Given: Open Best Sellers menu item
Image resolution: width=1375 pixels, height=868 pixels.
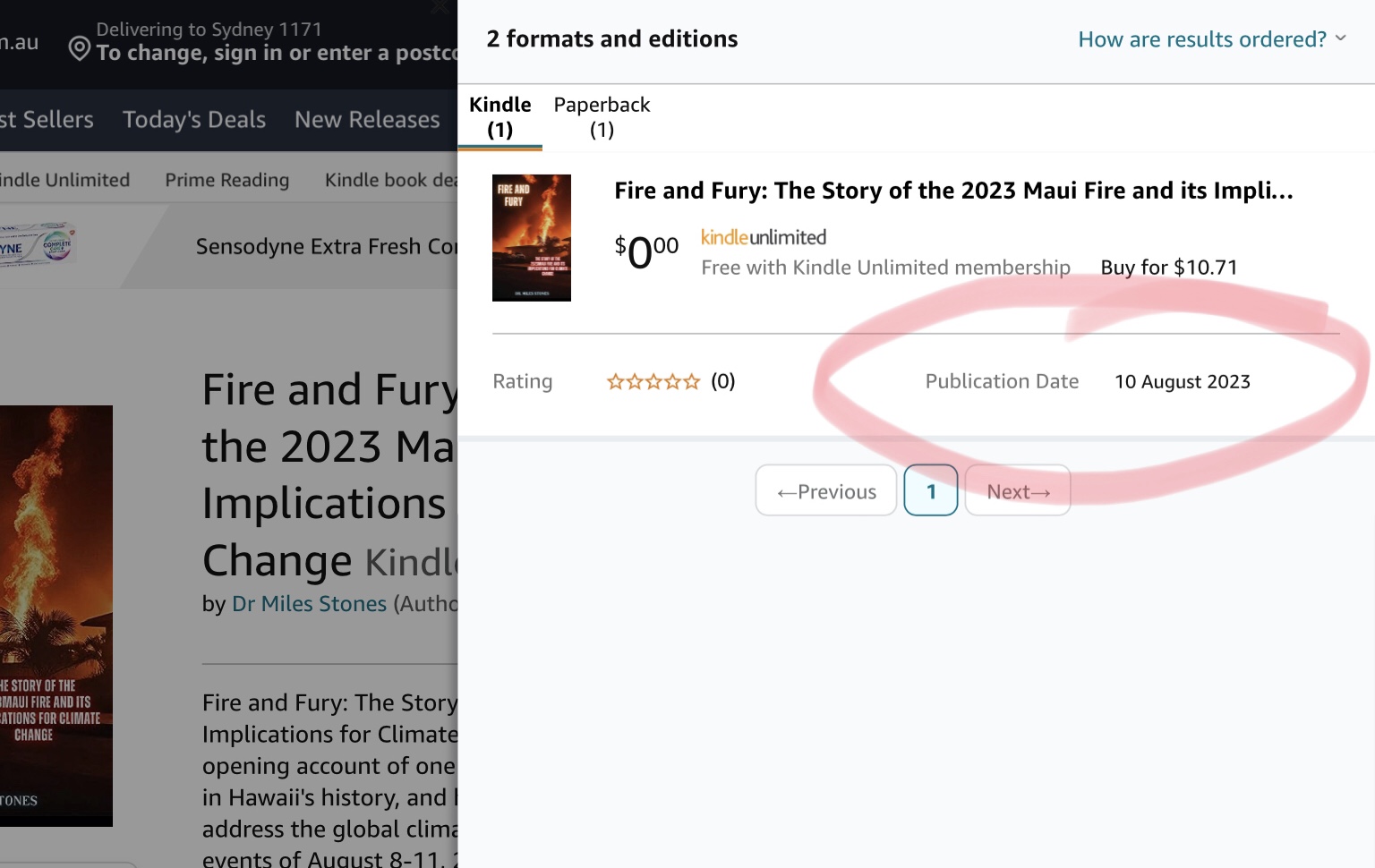Looking at the screenshot, I should [x=47, y=120].
